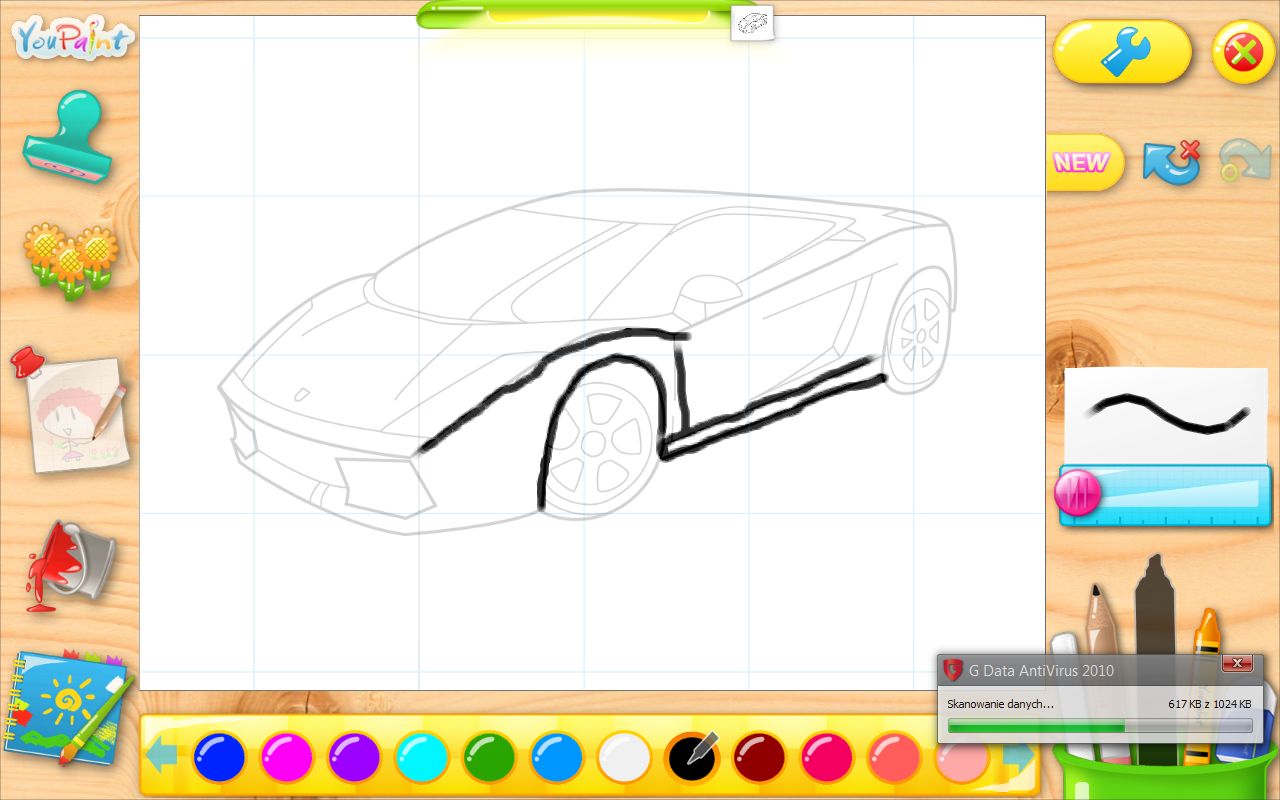Choose the white color

pos(624,757)
